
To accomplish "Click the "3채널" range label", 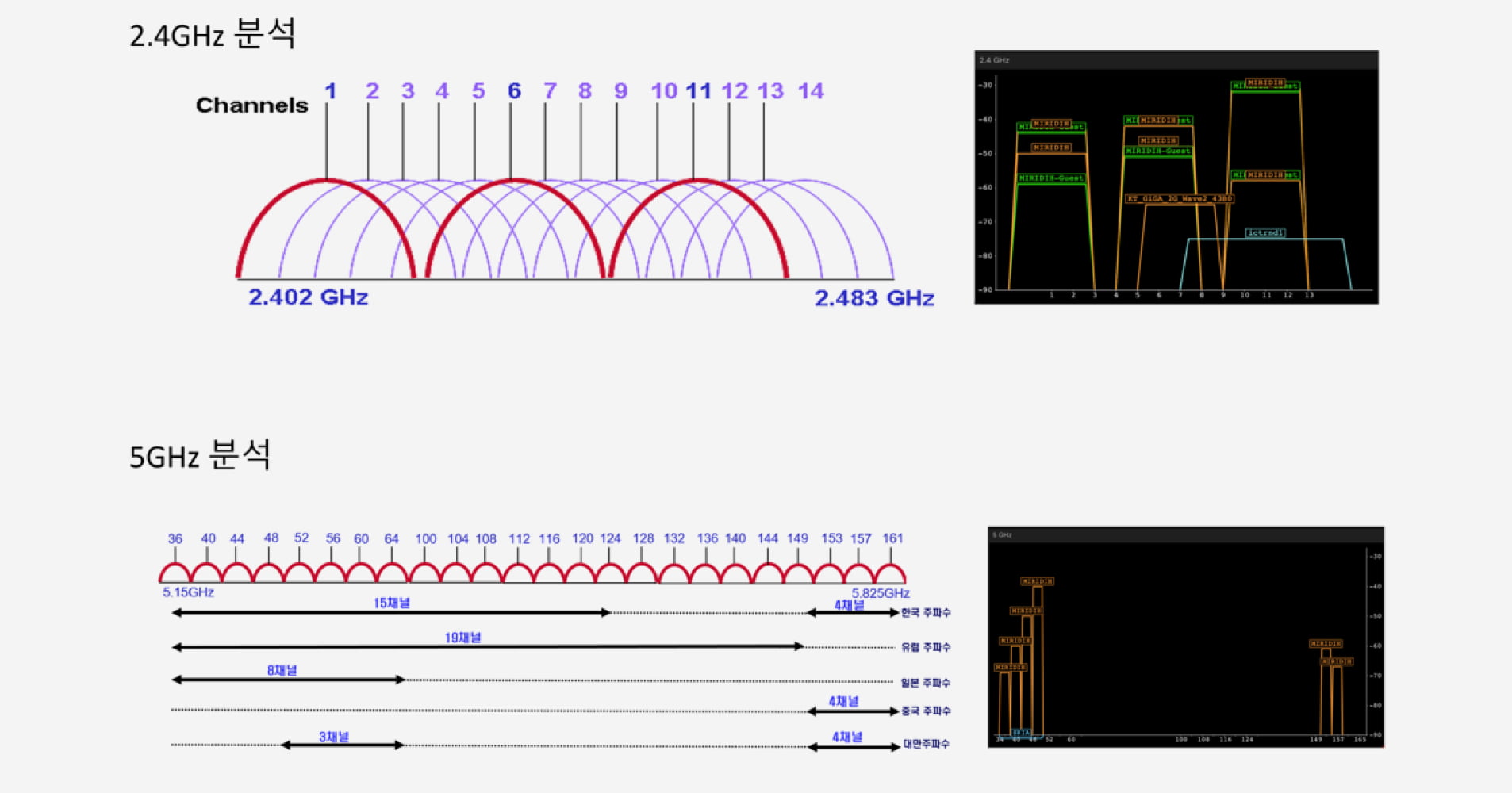I will pyautogui.click(x=333, y=737).
